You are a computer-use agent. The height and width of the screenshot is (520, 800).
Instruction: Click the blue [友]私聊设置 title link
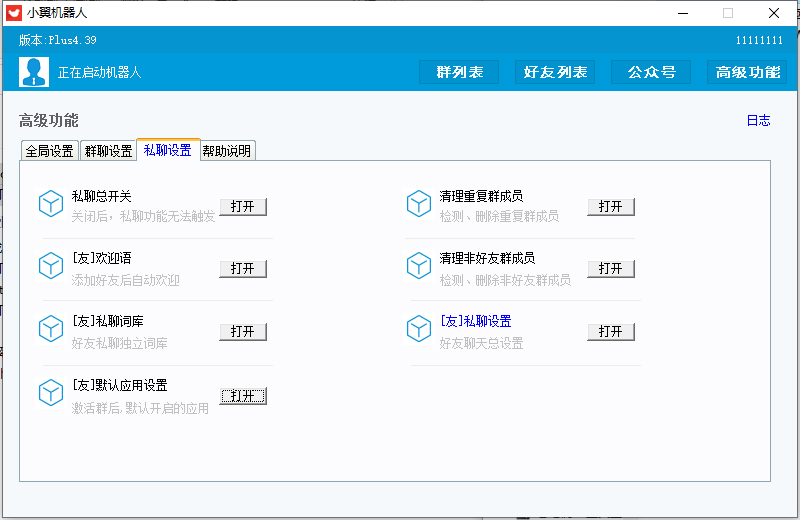coord(476,321)
